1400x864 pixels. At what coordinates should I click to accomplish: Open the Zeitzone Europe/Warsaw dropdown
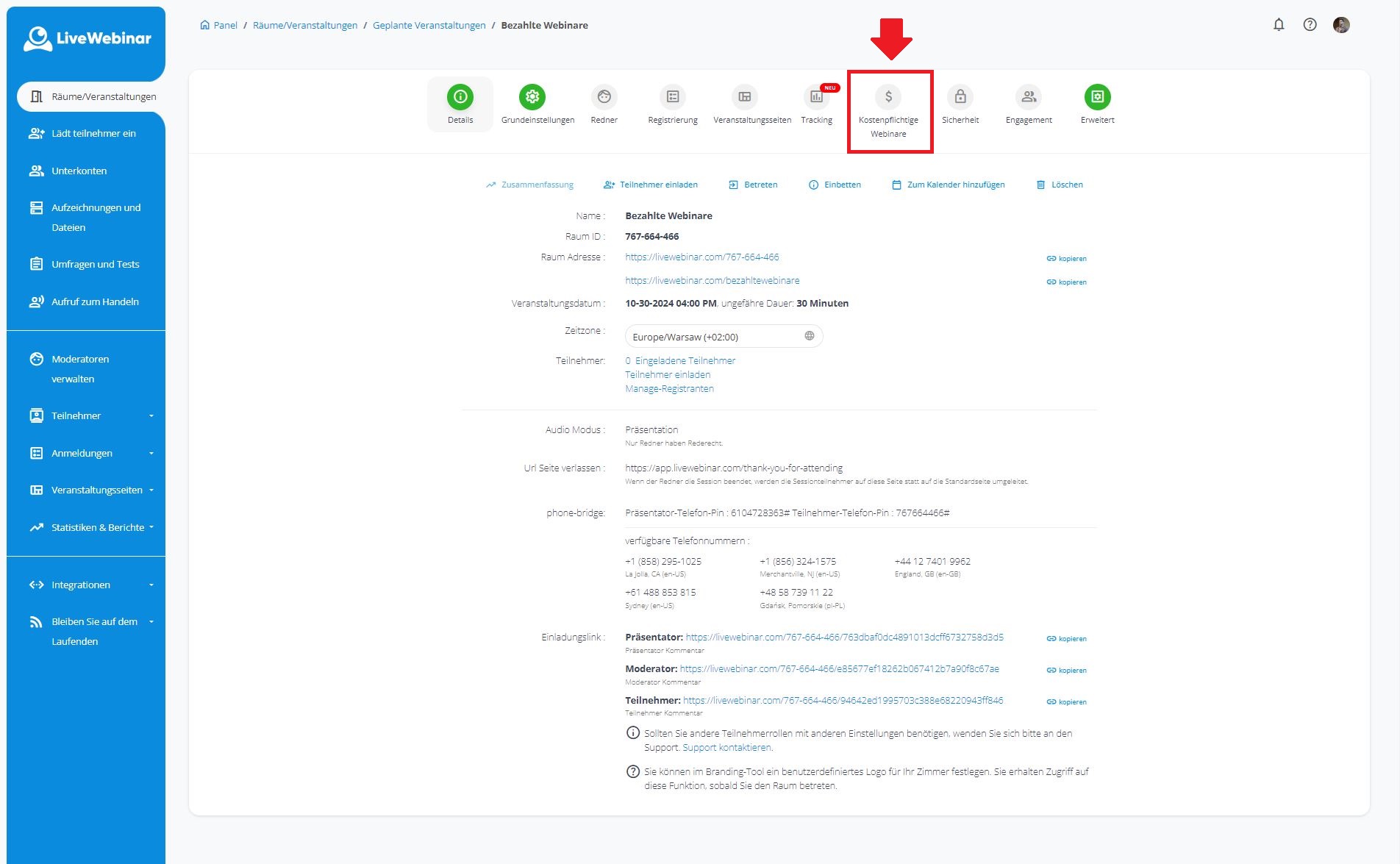pyautogui.click(x=724, y=337)
